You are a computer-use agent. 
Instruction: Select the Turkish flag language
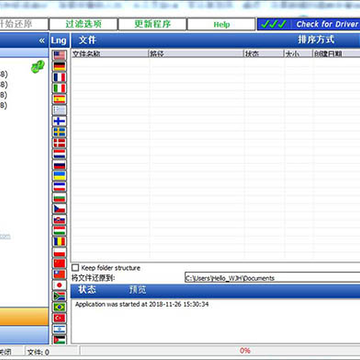[60, 318]
